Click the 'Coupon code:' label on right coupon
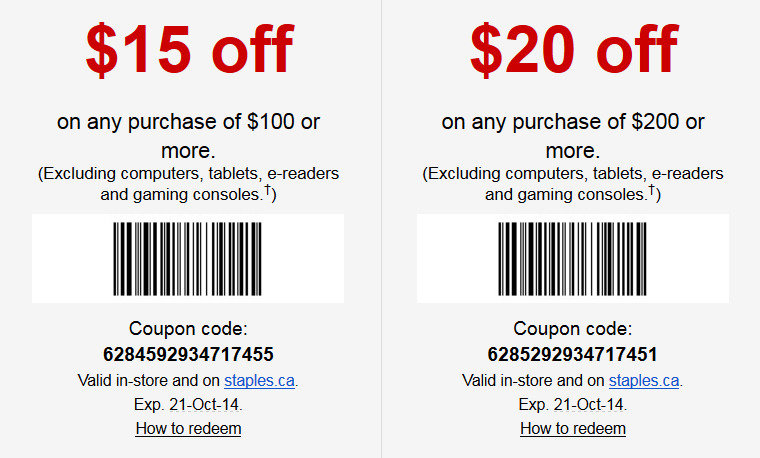 pyautogui.click(x=573, y=329)
